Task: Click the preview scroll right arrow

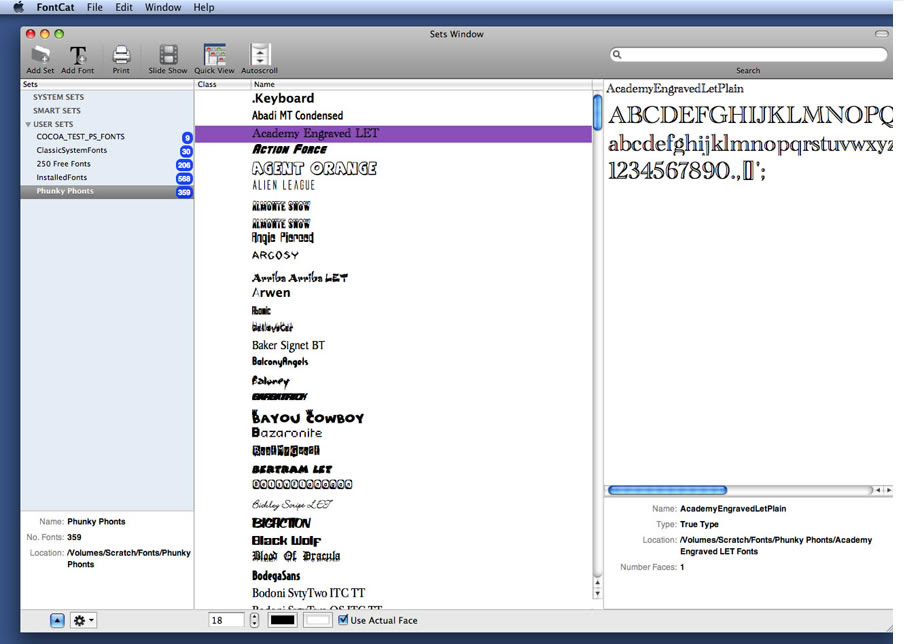Action: [888, 490]
